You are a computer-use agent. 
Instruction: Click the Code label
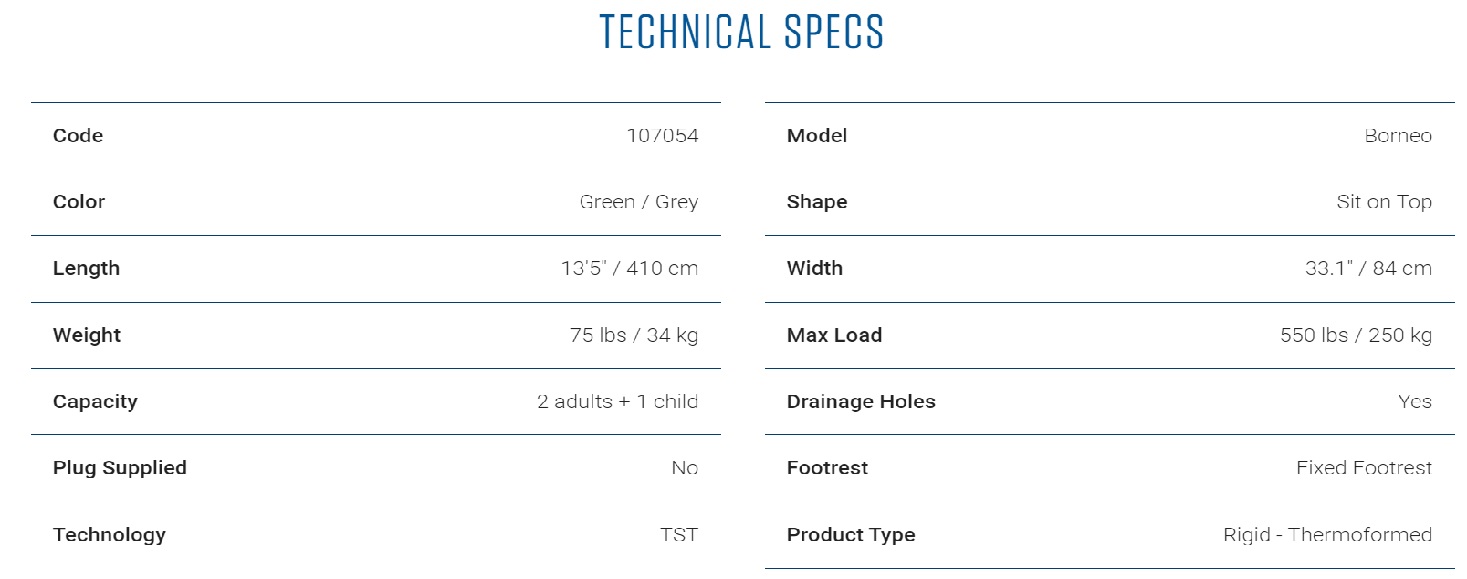(x=78, y=136)
